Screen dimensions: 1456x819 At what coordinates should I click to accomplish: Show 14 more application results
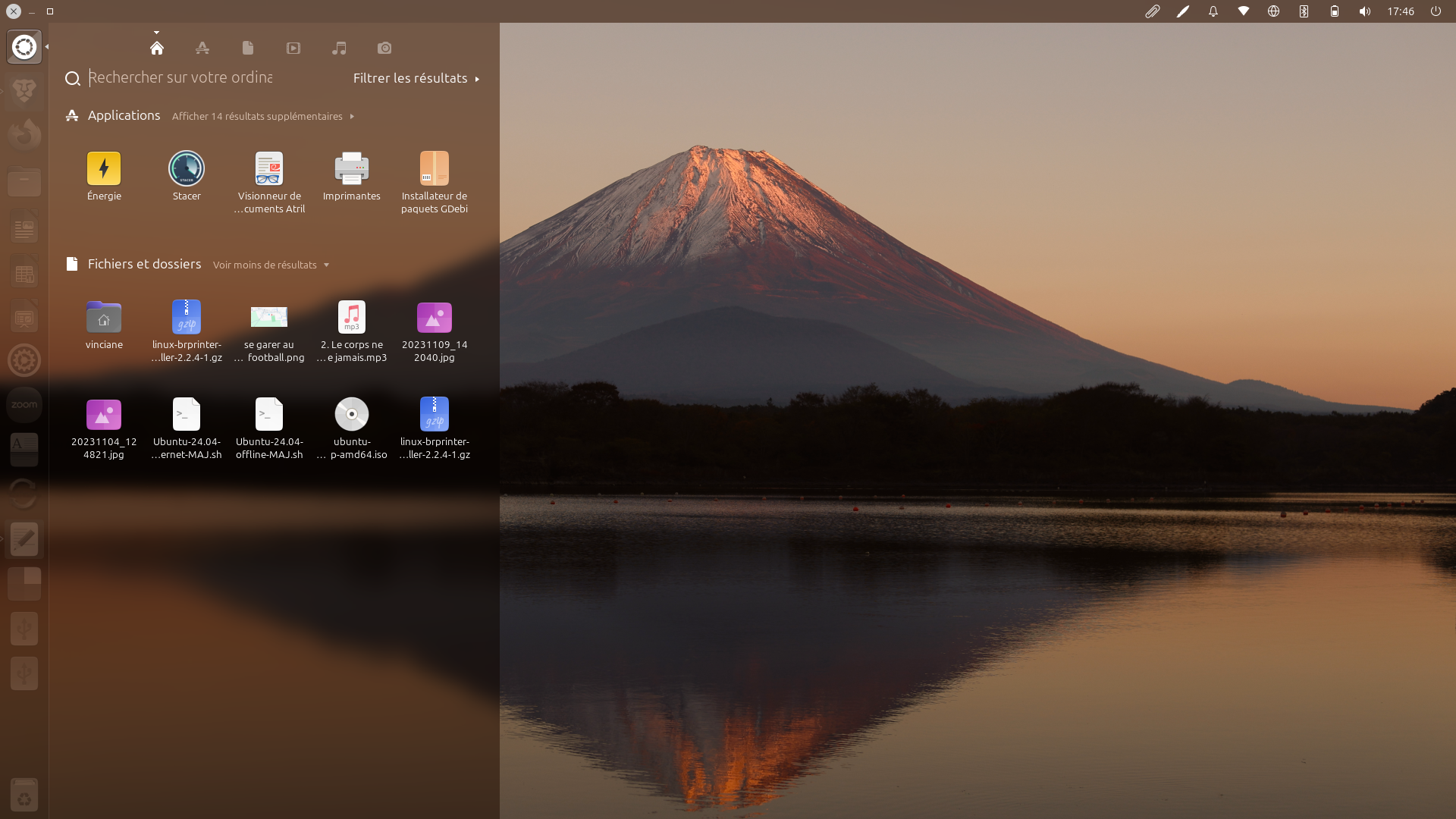coord(262,116)
